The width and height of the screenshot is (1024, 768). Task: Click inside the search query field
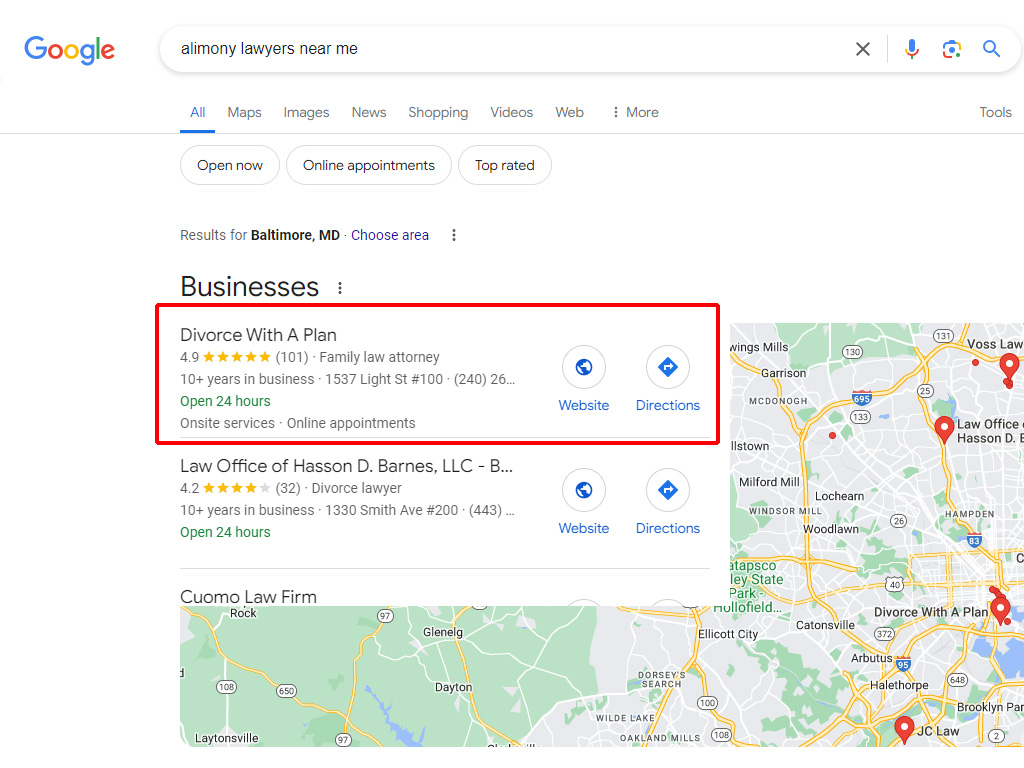point(500,49)
